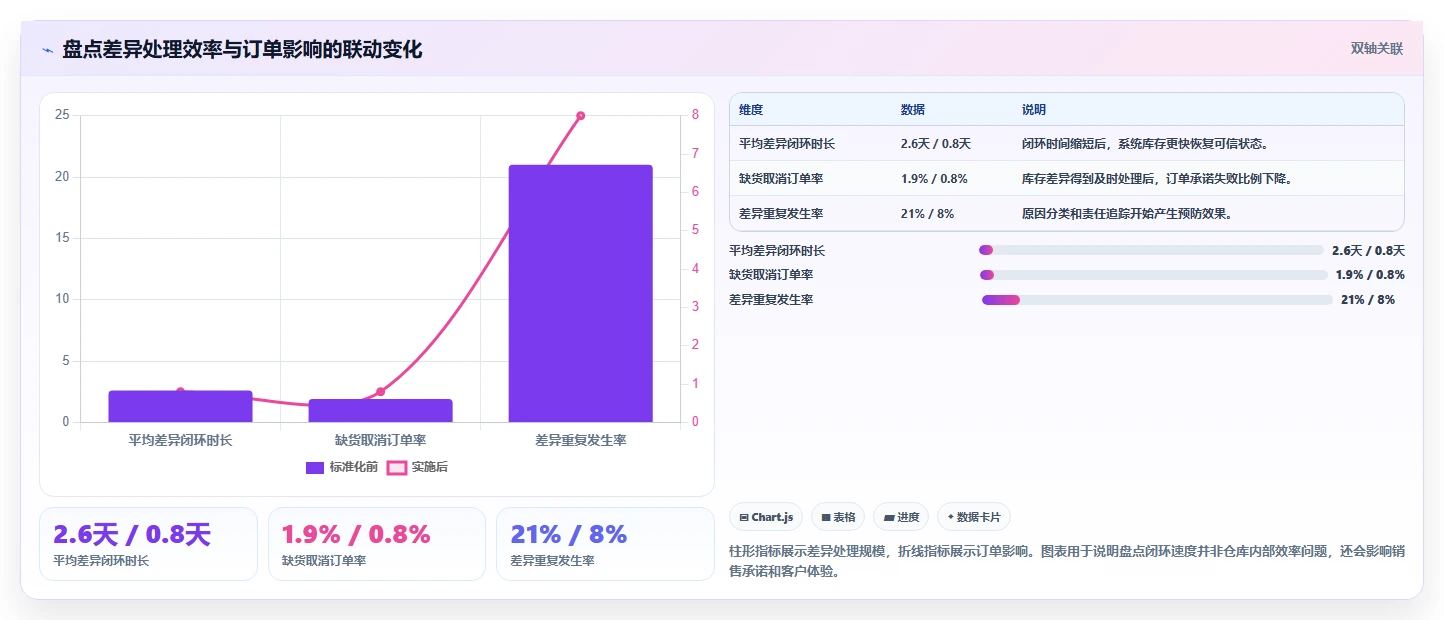
Task: Click x-axis label 差异重复发生率
Action: (580, 440)
